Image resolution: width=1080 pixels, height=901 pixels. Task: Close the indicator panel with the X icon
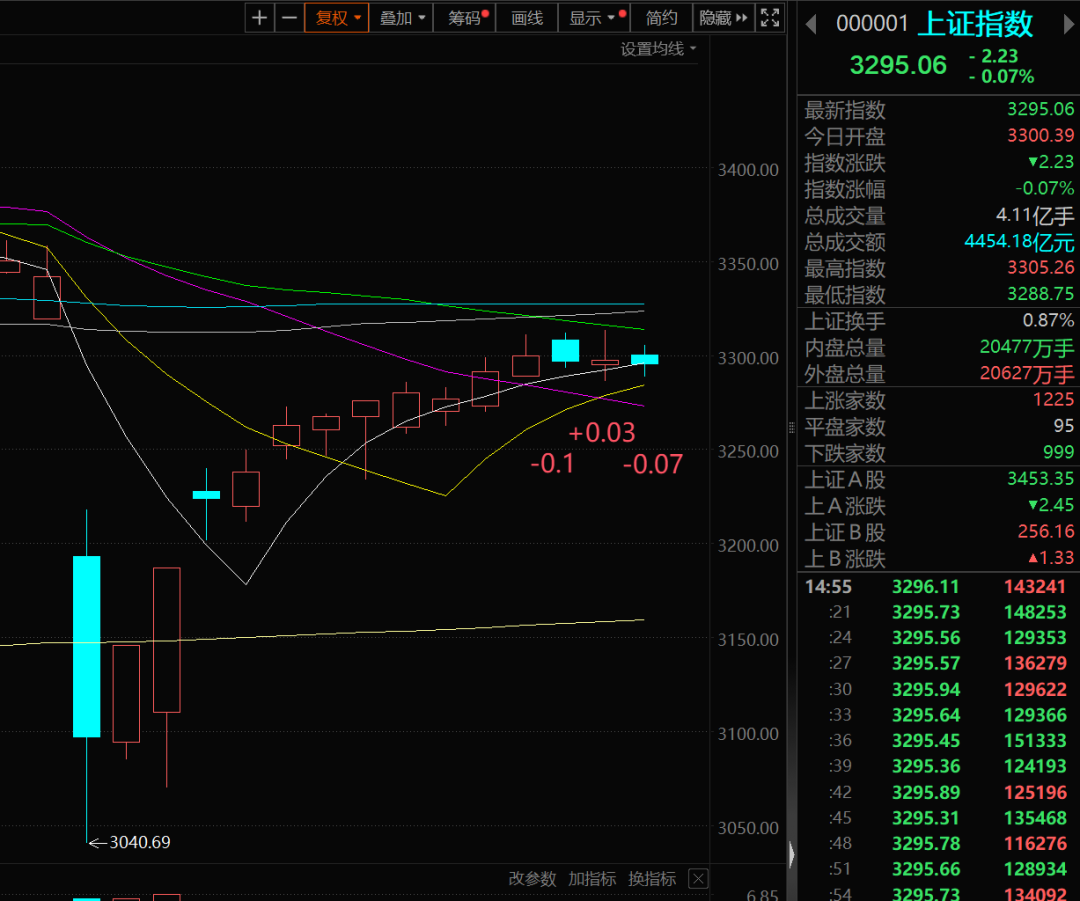click(x=698, y=879)
